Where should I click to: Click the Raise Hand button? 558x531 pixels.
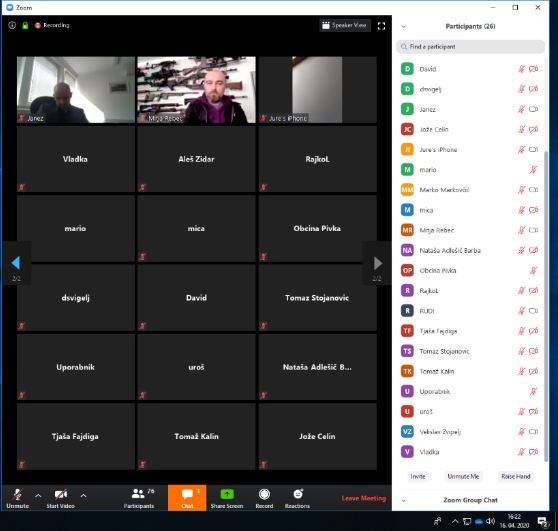coord(516,477)
